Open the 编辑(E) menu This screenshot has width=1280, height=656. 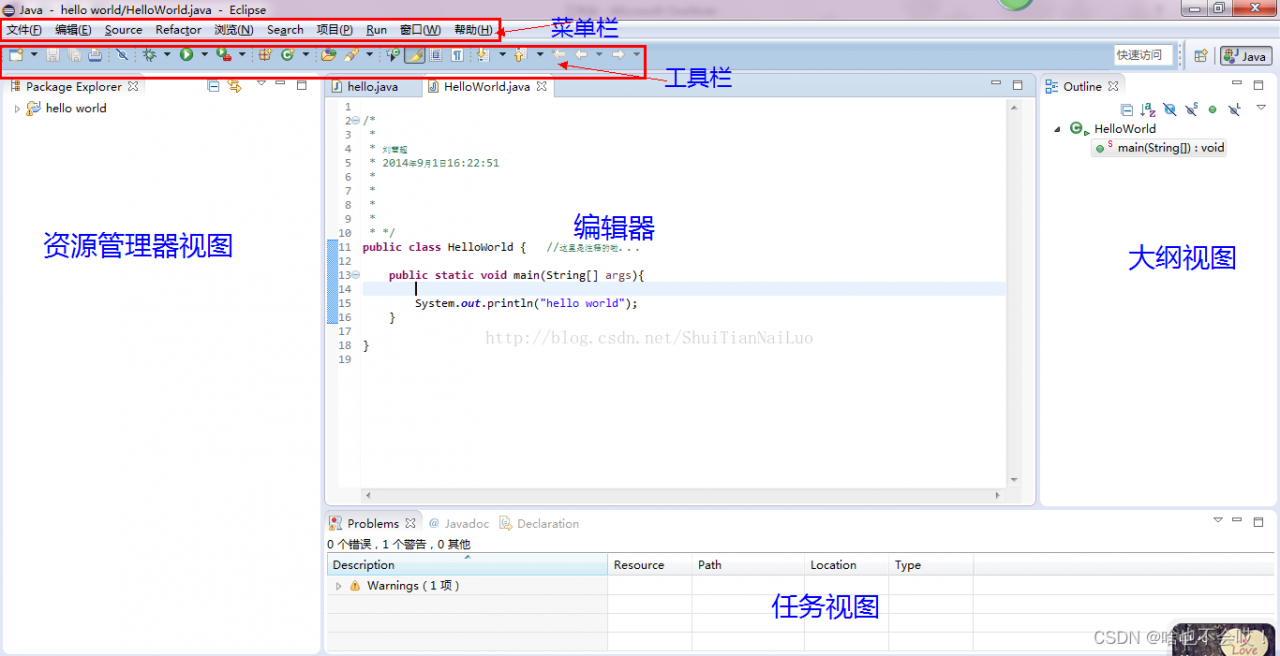(x=73, y=30)
